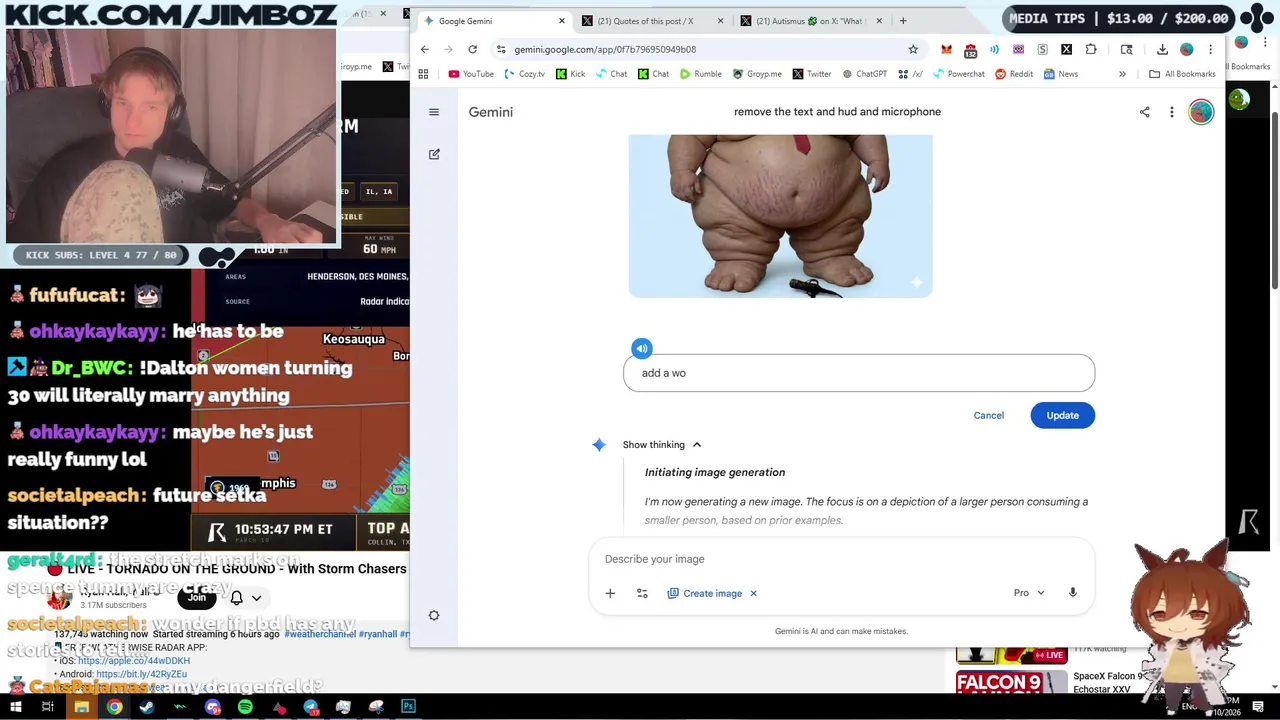Open the News bookmark

point(1060,74)
